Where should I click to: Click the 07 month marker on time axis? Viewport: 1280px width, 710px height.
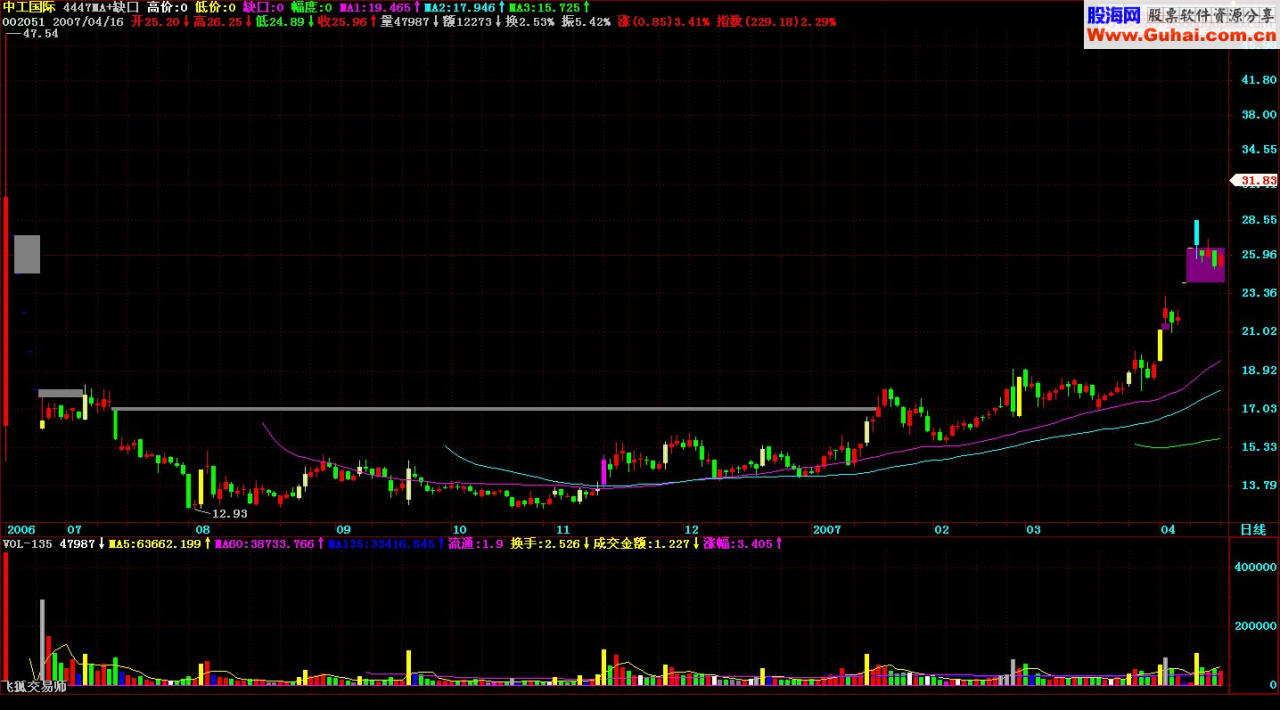pos(74,528)
